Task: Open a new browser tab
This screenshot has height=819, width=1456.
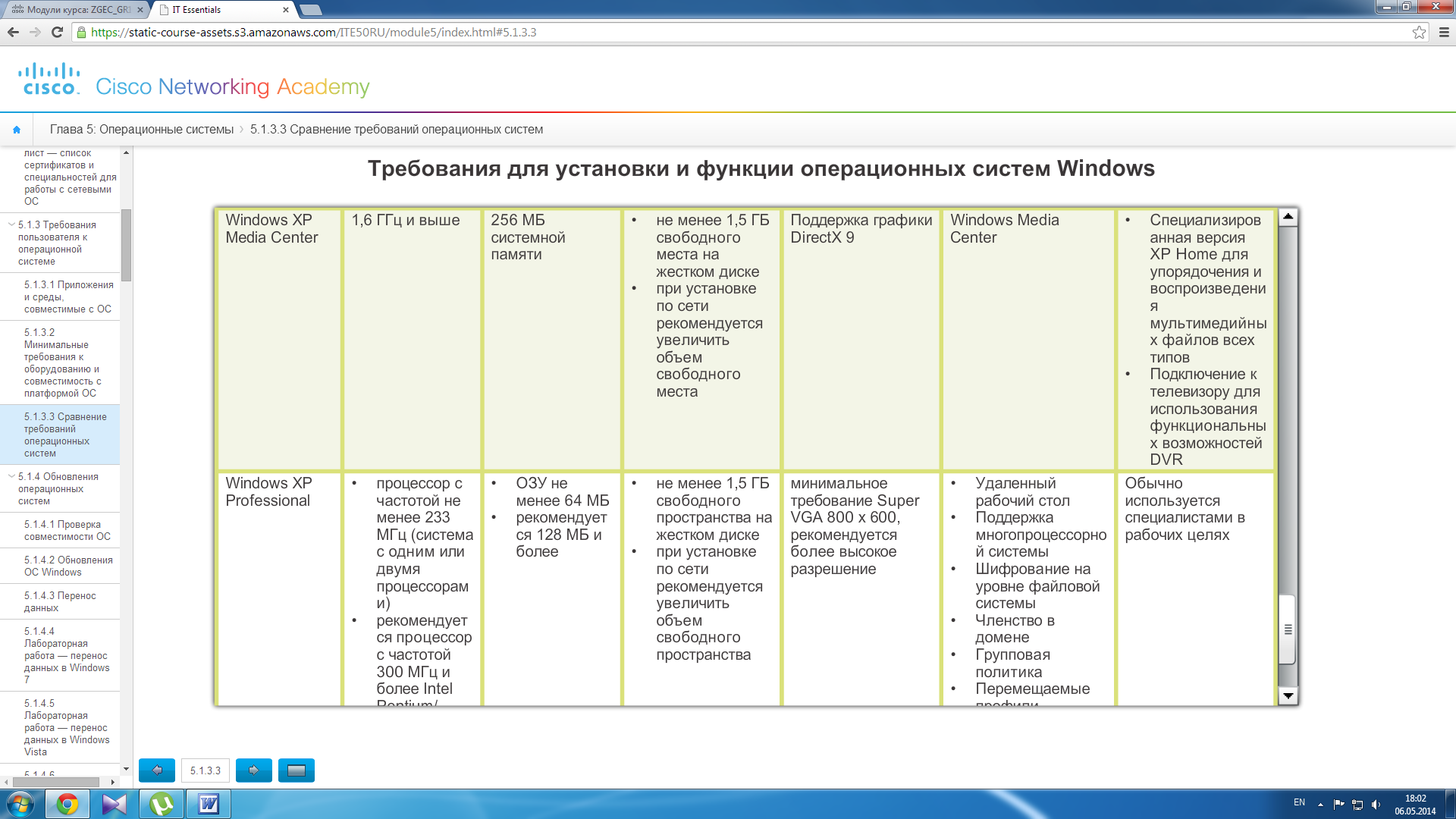Action: [311, 10]
